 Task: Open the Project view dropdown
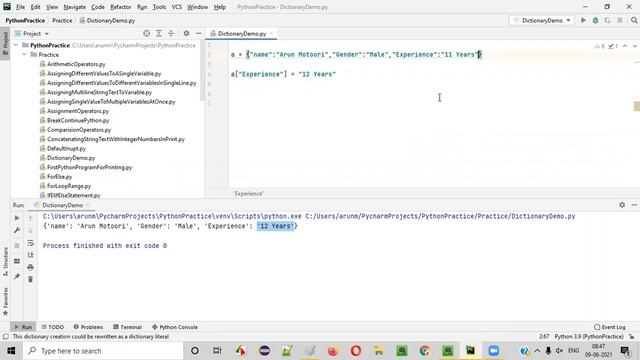(32, 33)
